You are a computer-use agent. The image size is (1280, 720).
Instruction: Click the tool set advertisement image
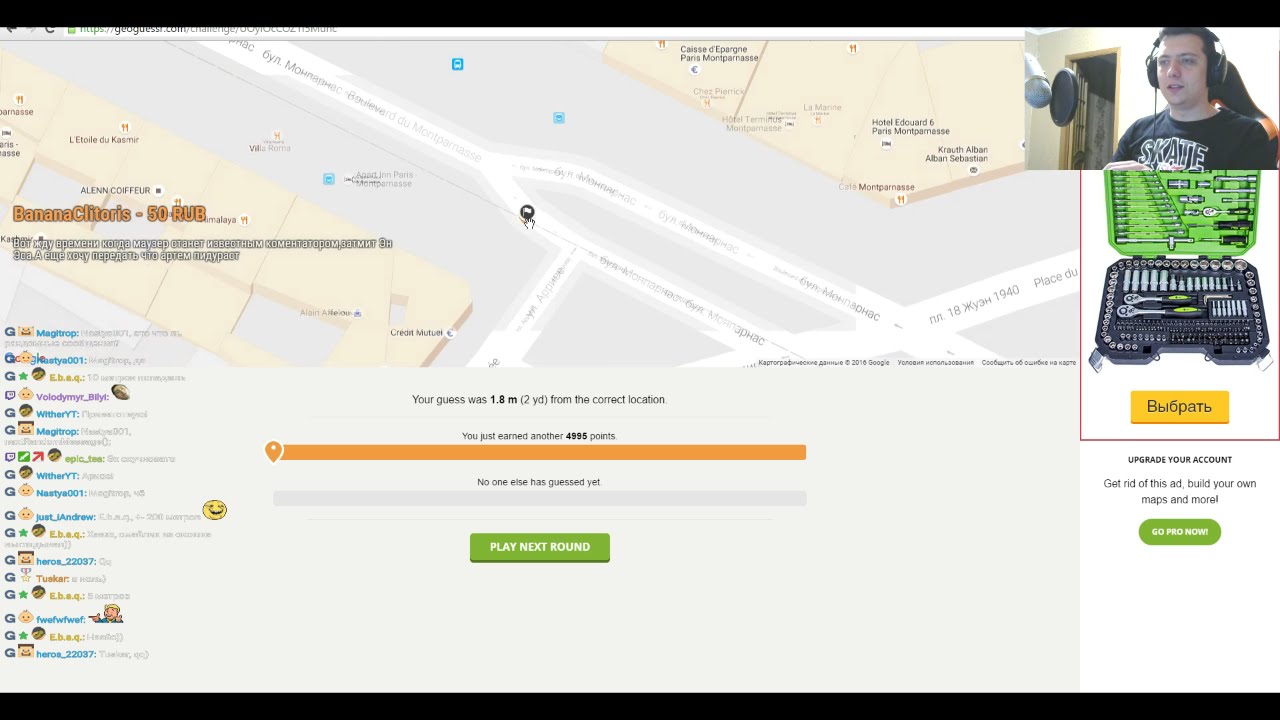(x=1180, y=272)
